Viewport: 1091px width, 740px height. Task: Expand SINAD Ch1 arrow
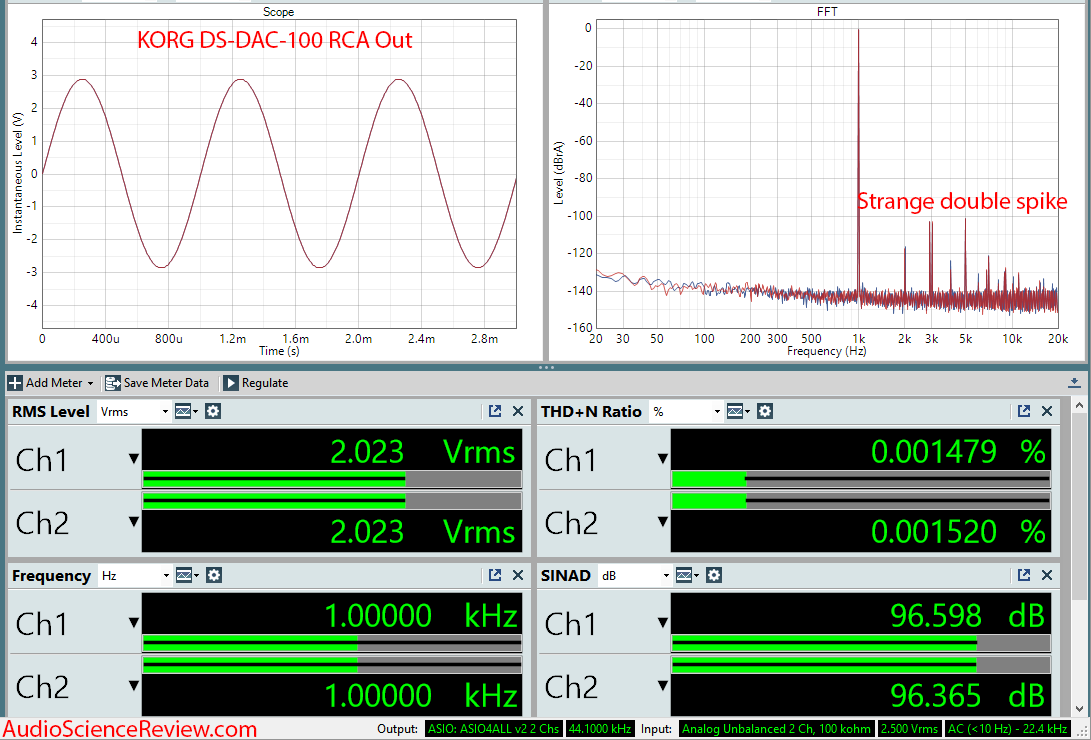662,622
